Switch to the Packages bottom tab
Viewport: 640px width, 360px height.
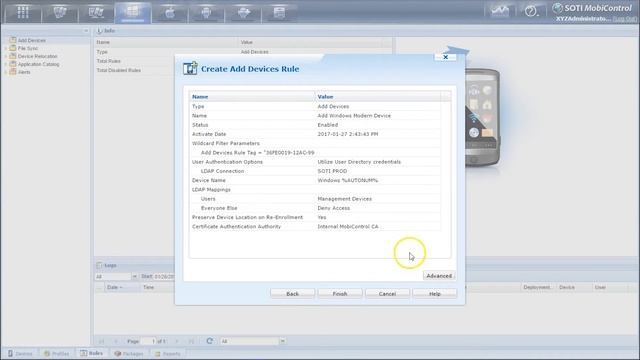[x=129, y=353]
